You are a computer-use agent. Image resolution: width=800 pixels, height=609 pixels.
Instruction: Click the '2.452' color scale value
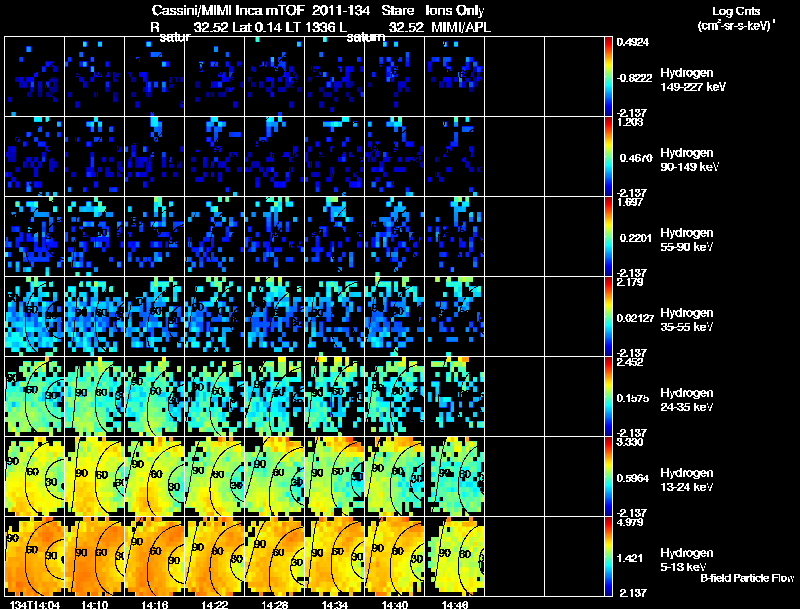point(630,362)
